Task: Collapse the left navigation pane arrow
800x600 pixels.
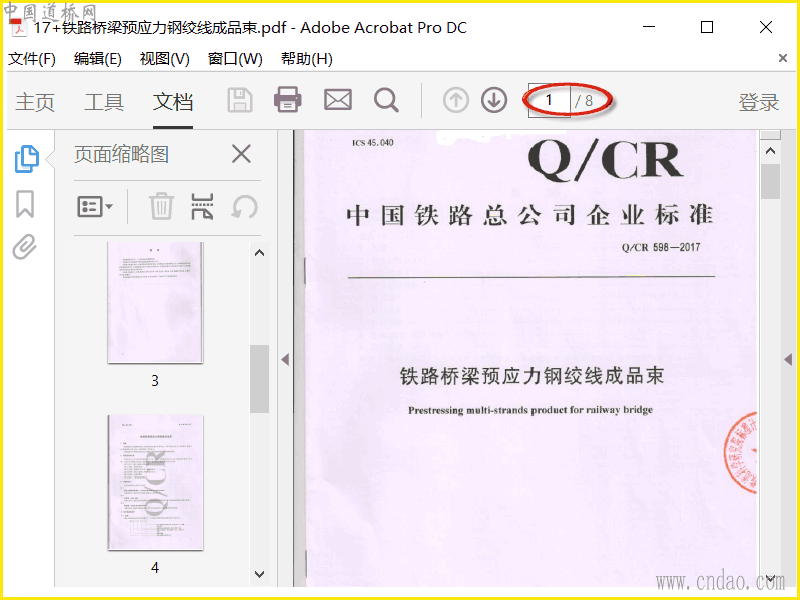Action: tap(285, 359)
